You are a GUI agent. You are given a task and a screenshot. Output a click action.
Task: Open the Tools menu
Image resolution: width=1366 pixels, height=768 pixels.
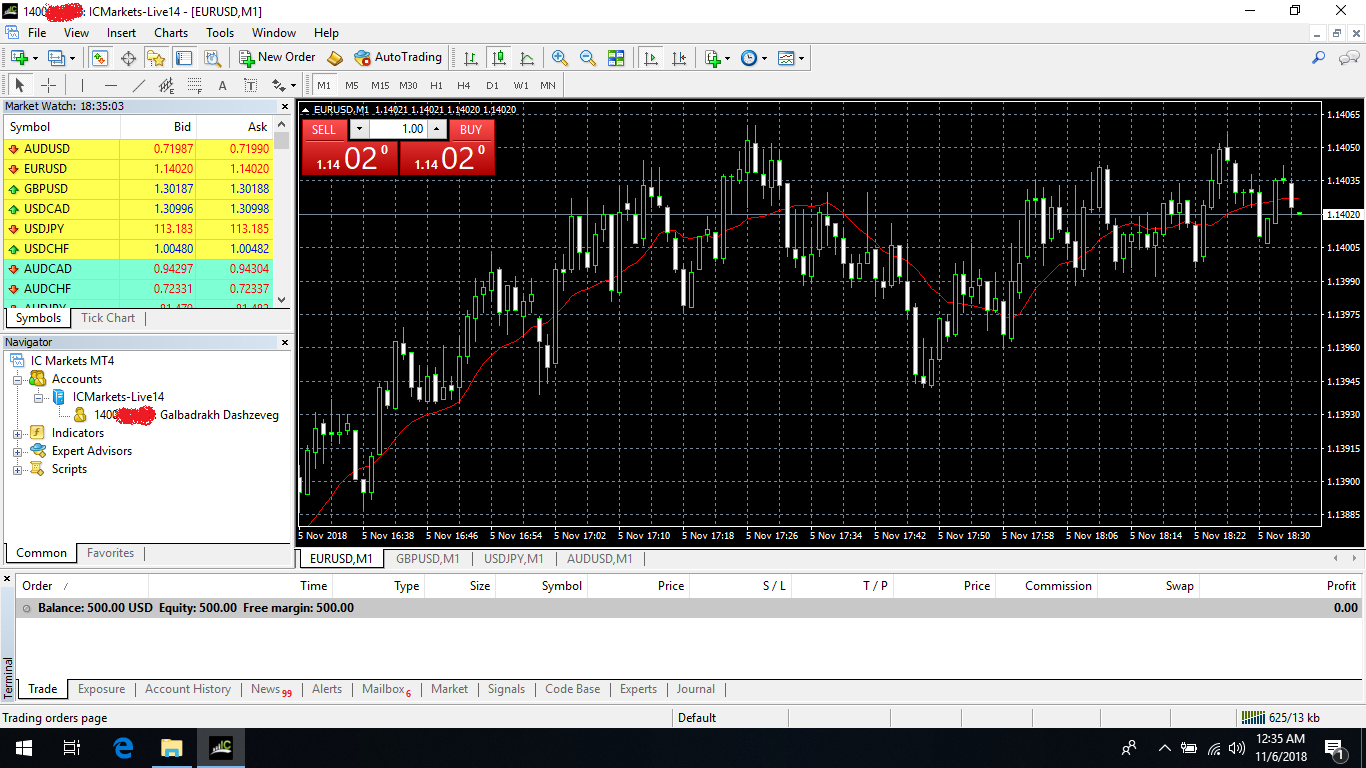[220, 33]
